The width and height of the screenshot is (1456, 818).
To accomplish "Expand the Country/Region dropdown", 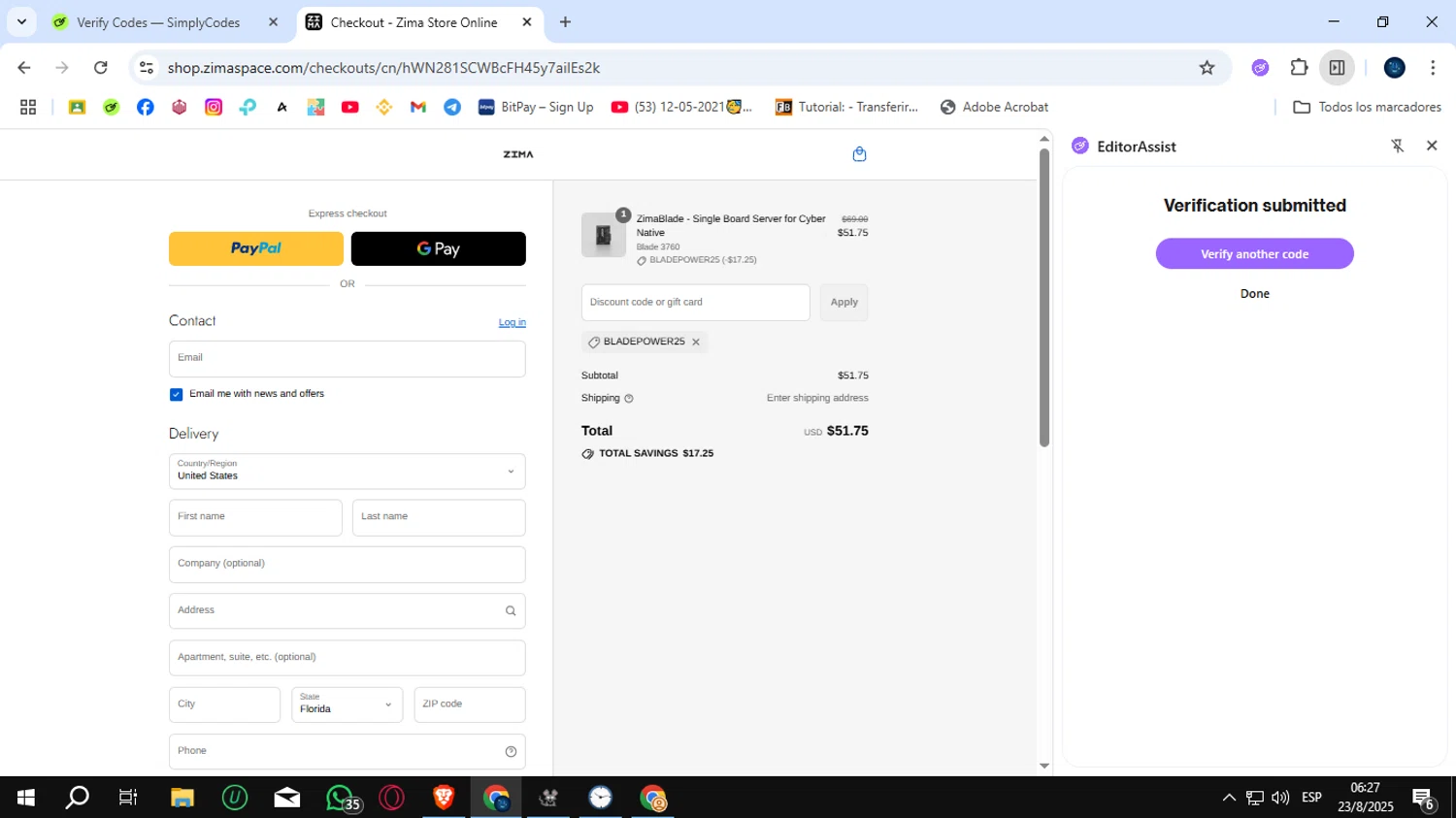I will pyautogui.click(x=347, y=472).
